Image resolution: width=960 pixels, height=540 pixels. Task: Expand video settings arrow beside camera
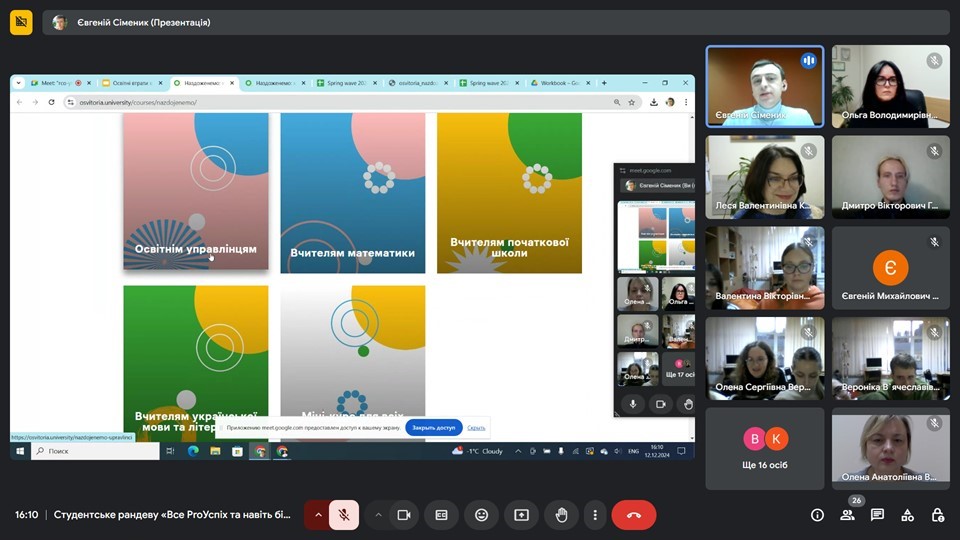point(378,515)
